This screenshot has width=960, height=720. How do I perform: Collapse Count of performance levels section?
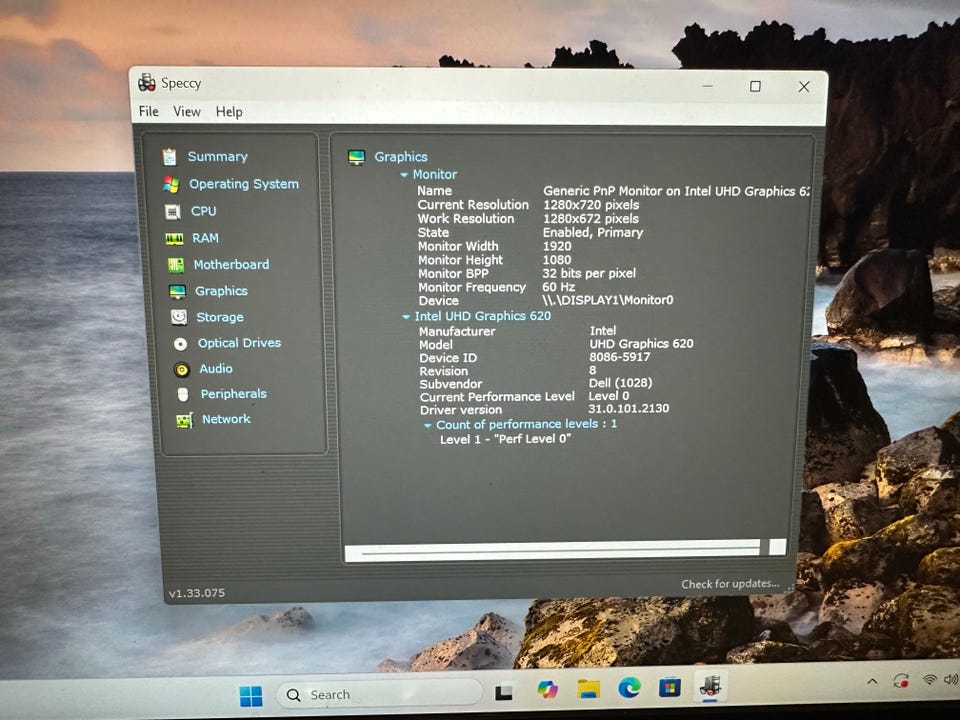(x=428, y=426)
